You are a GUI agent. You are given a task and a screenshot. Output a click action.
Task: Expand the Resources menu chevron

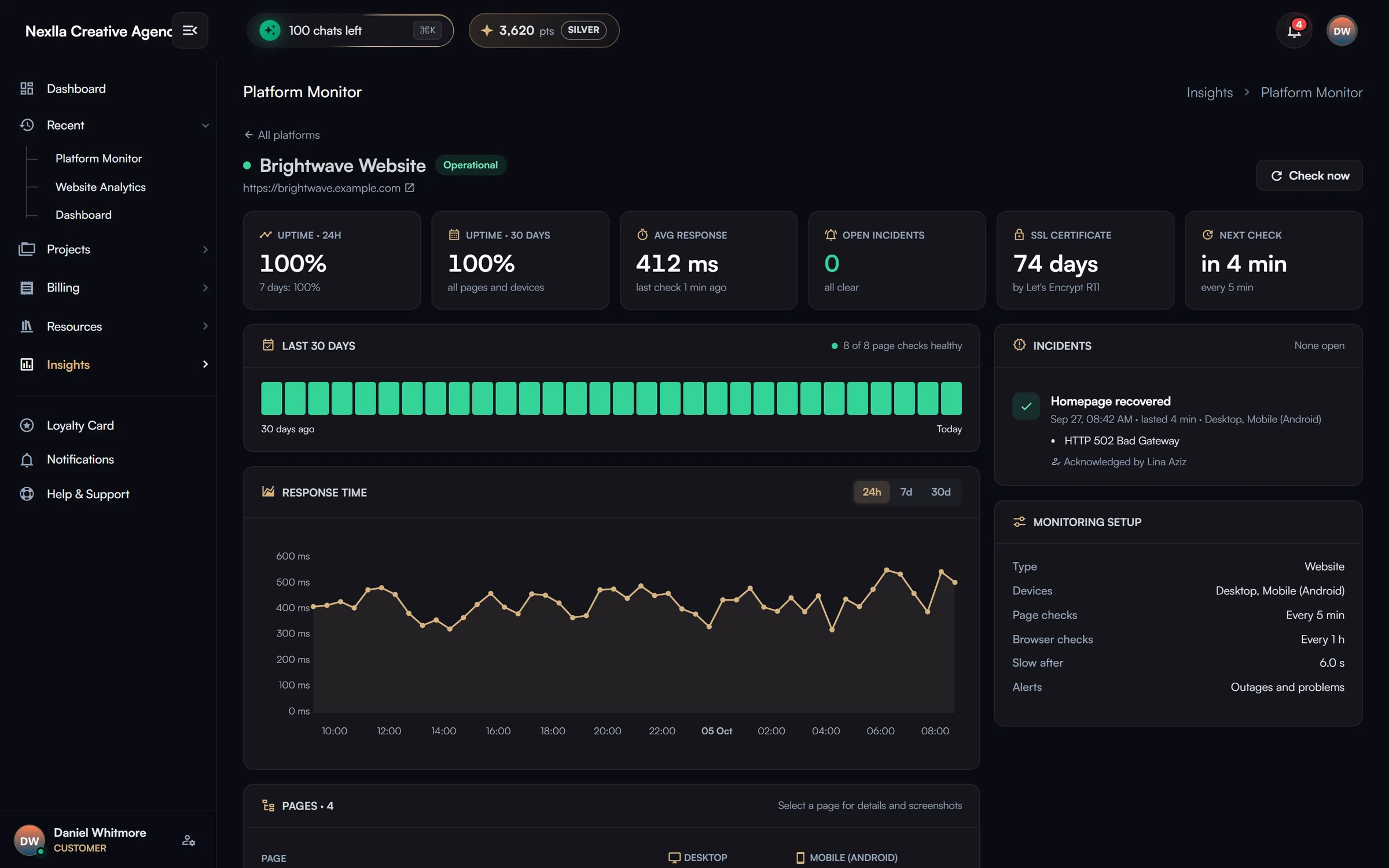(205, 326)
